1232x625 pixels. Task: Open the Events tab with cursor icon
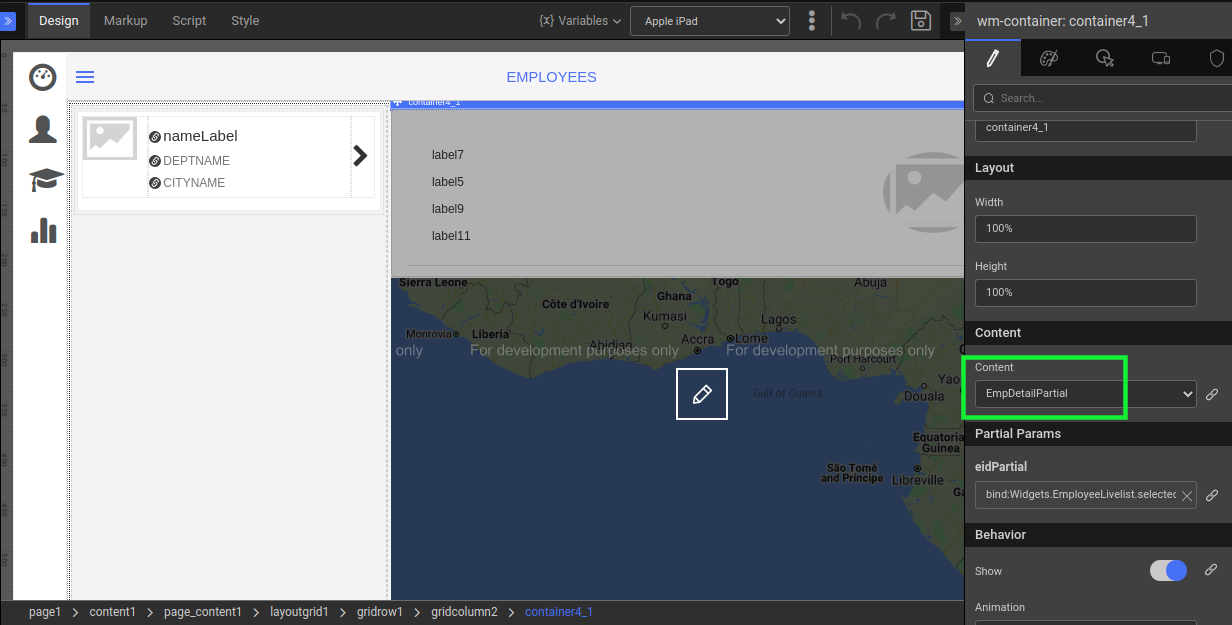[x=1104, y=59]
